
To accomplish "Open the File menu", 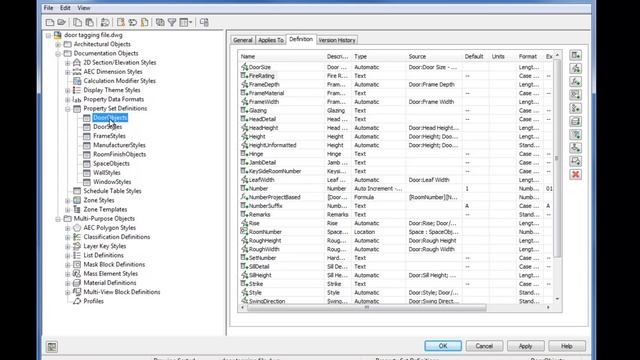I will click(48, 8).
